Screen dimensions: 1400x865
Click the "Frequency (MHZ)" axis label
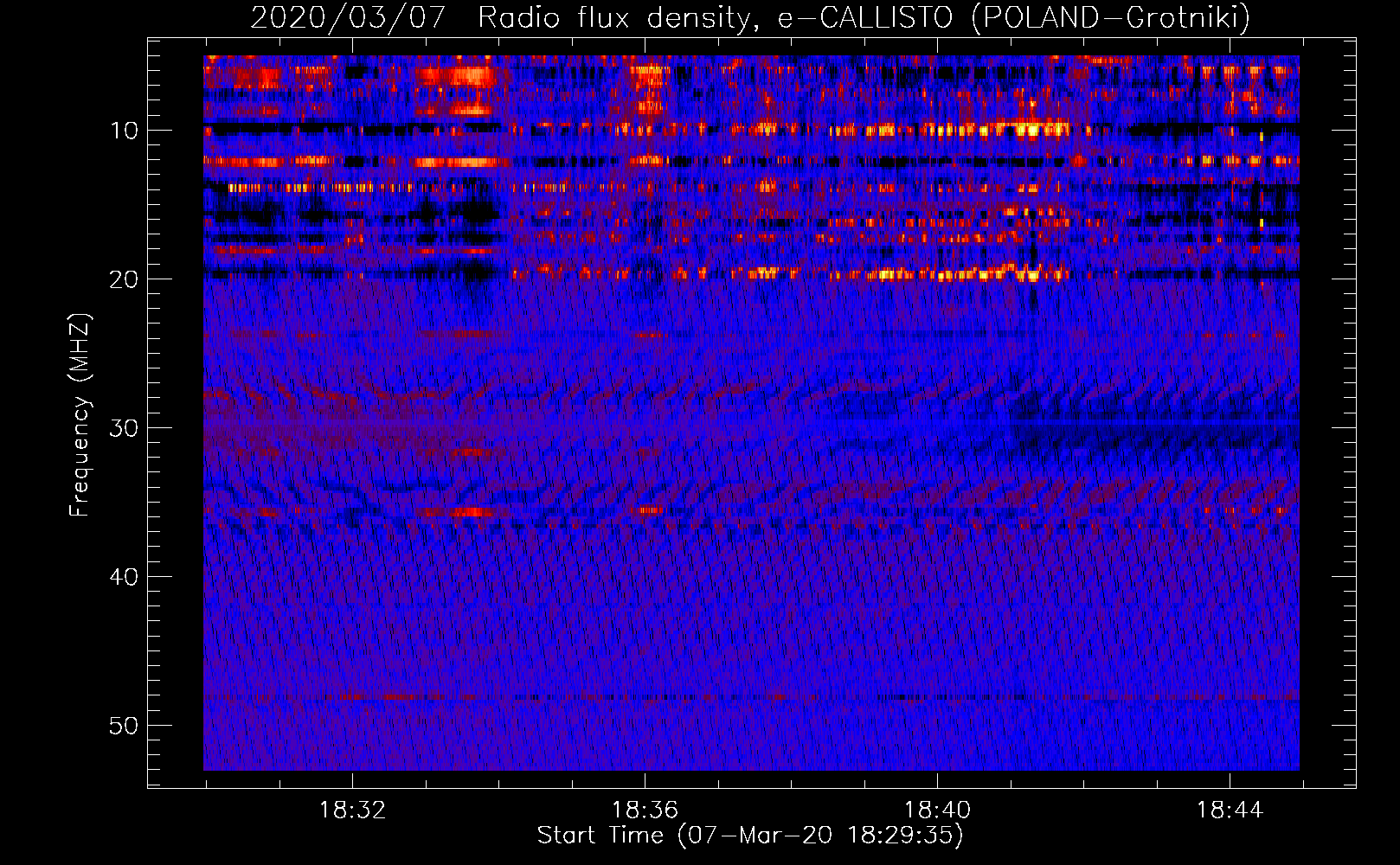coord(80,415)
